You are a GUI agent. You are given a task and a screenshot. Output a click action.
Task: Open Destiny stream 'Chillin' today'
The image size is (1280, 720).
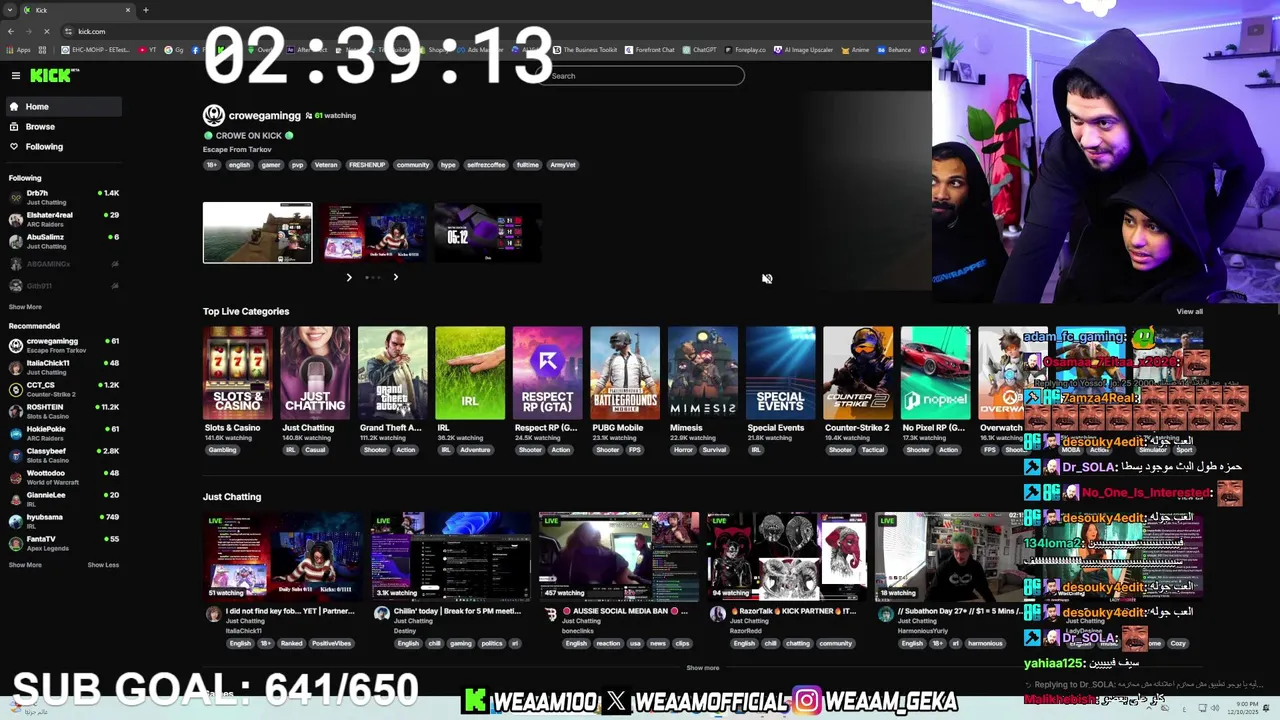(450, 557)
